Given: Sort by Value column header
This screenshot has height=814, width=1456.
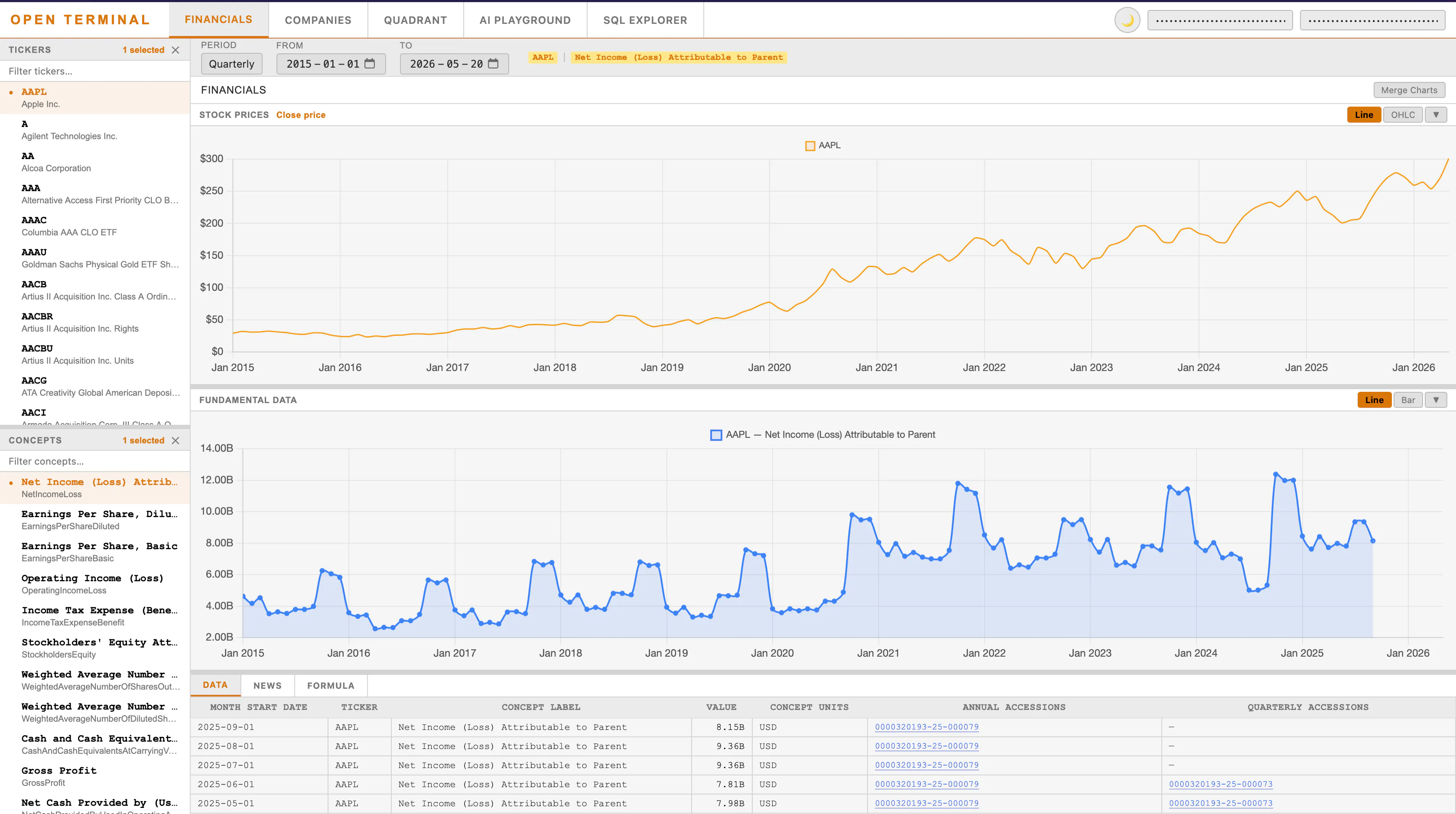Looking at the screenshot, I should tap(721, 707).
